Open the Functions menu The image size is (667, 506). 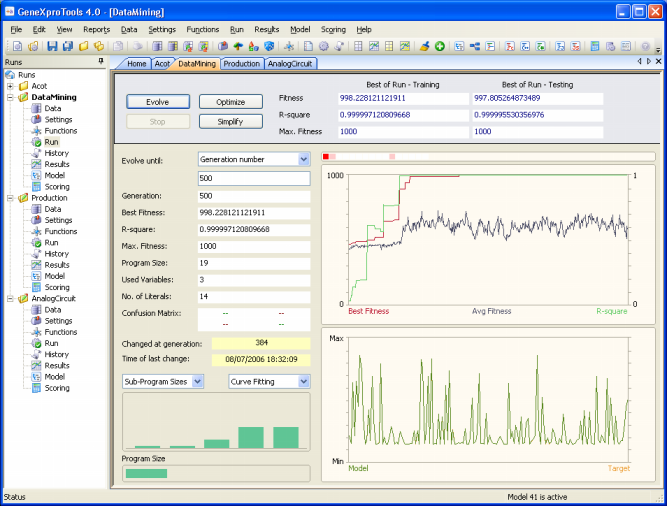click(x=202, y=29)
